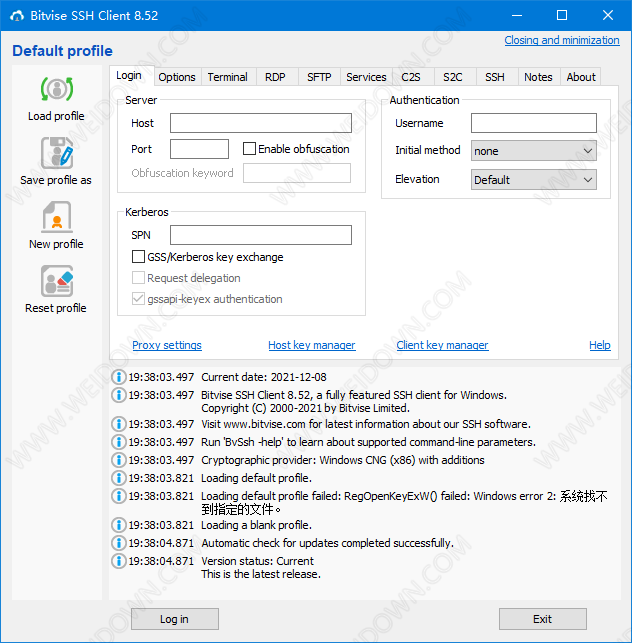This screenshot has width=632, height=643.
Task: Toggle Request delegation checkbox
Action: point(138,278)
